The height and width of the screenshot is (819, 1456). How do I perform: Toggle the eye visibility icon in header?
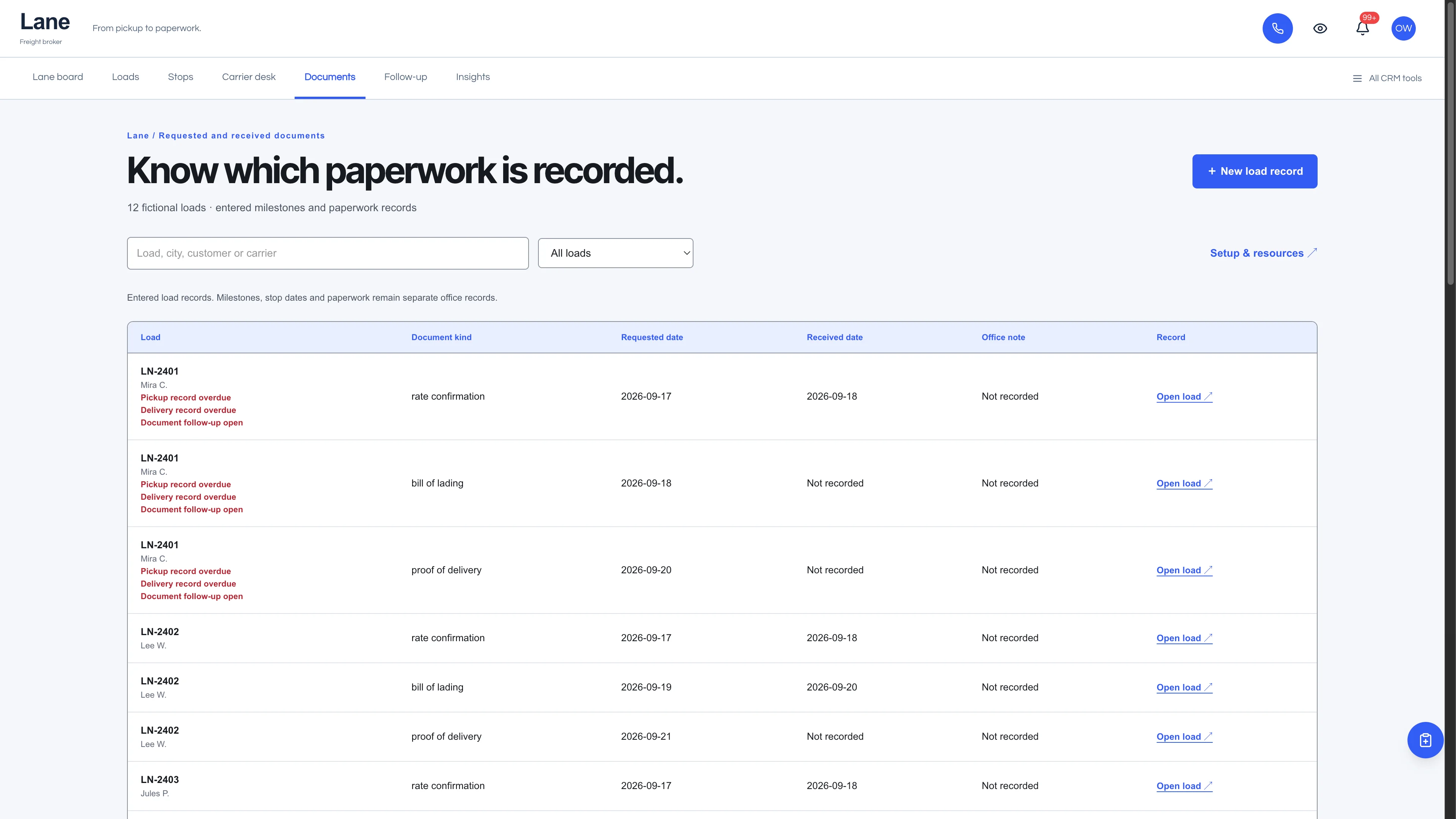[1320, 28]
